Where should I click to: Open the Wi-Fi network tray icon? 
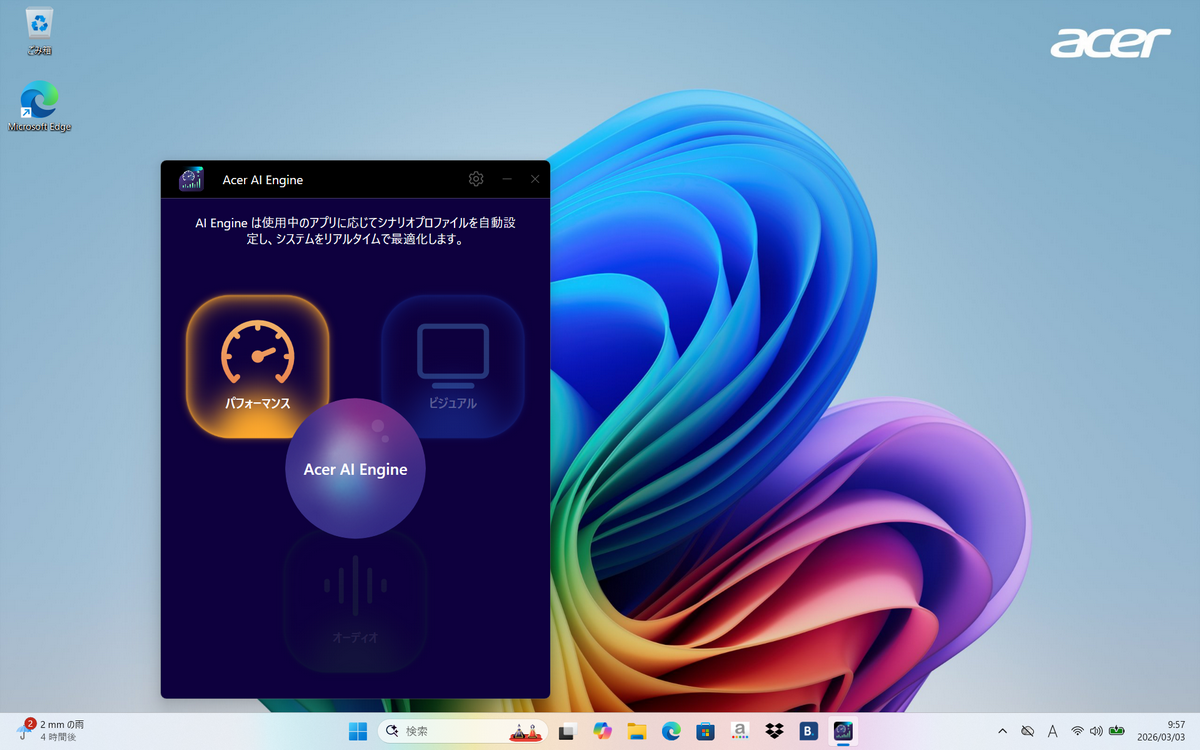[x=1077, y=731]
